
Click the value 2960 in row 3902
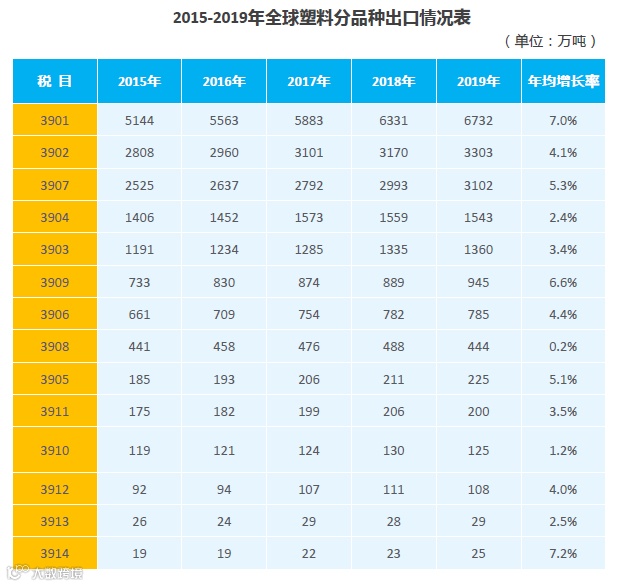coord(224,152)
